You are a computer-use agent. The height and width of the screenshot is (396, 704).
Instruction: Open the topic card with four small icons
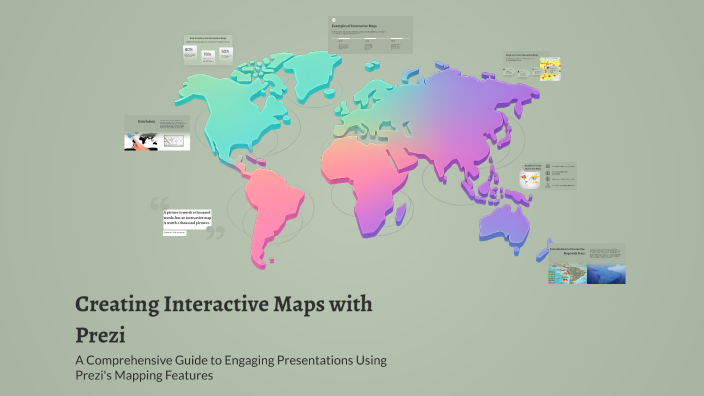click(x=548, y=176)
